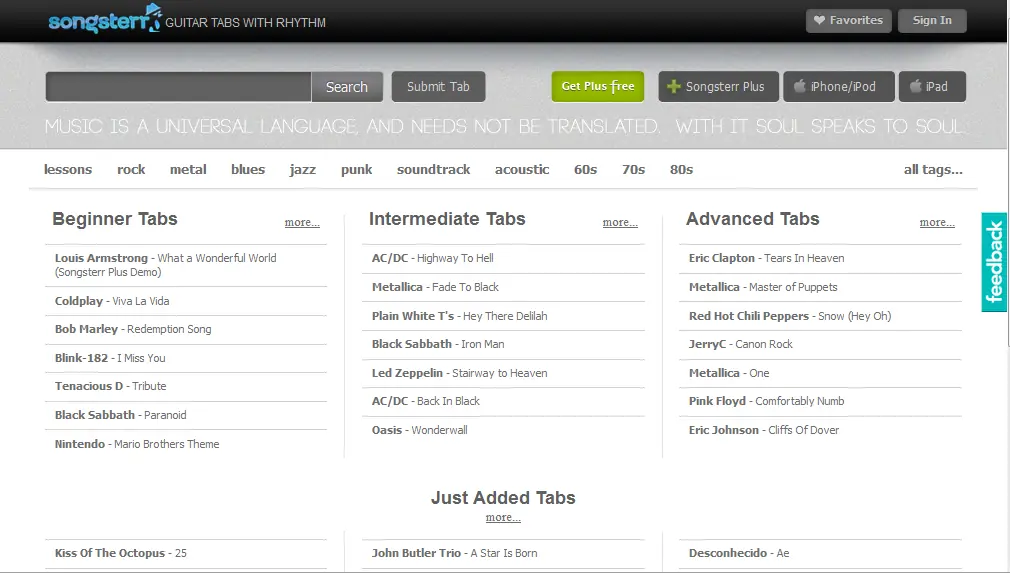Open John Butler Trio A Star Is Born
The image size is (1010, 573).
tap(454, 553)
